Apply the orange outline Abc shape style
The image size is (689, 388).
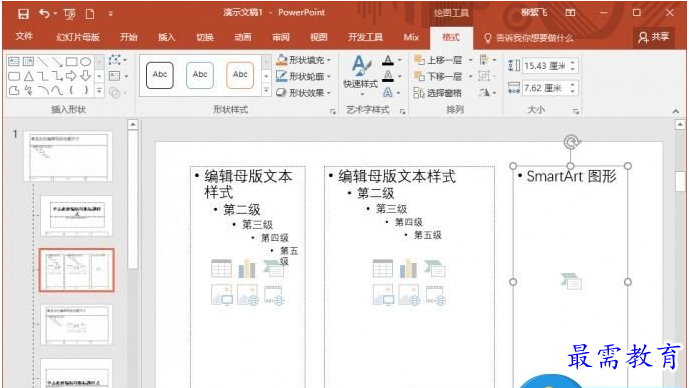240,75
